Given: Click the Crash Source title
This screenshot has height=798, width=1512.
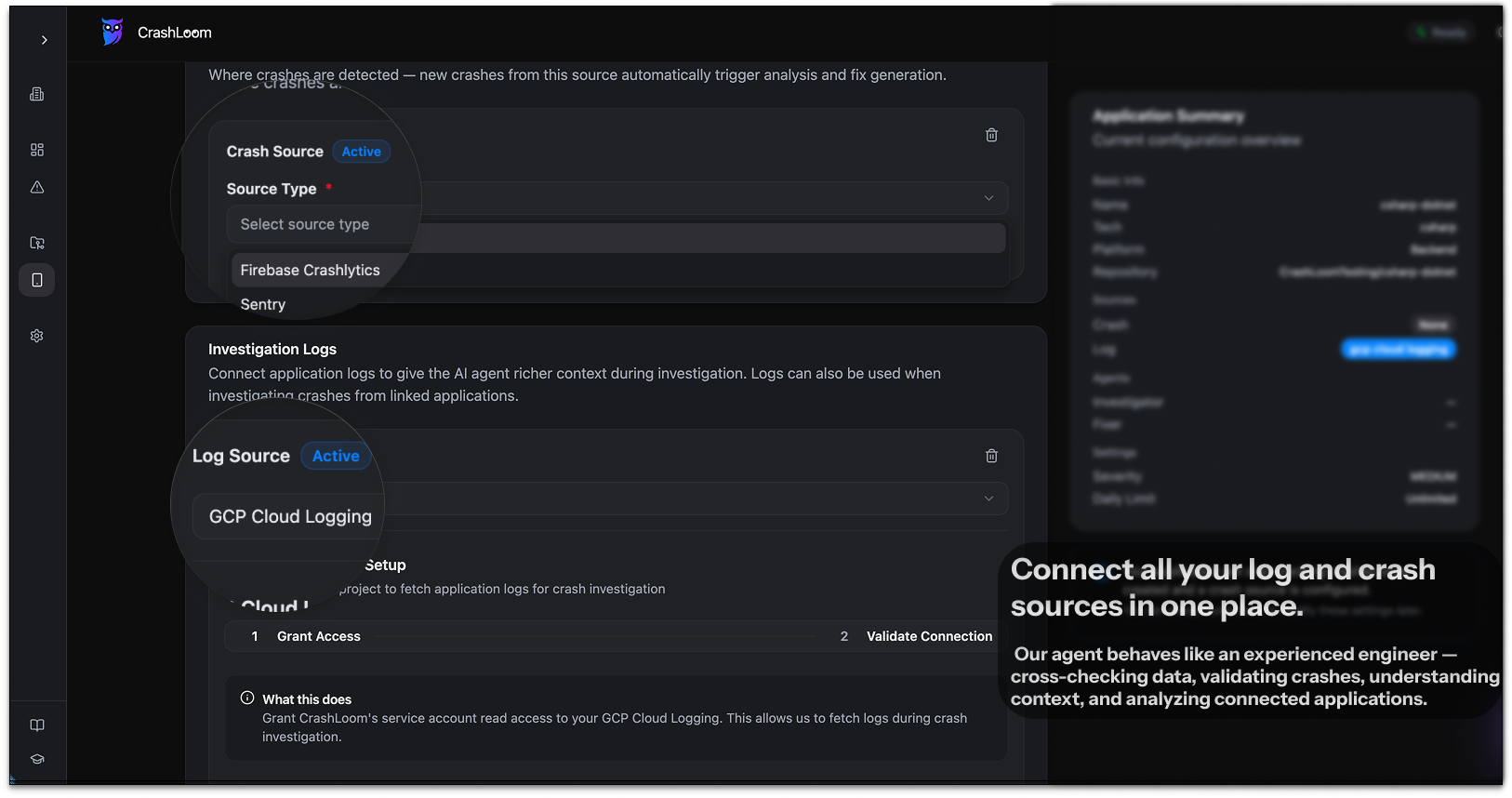Looking at the screenshot, I should [275, 152].
